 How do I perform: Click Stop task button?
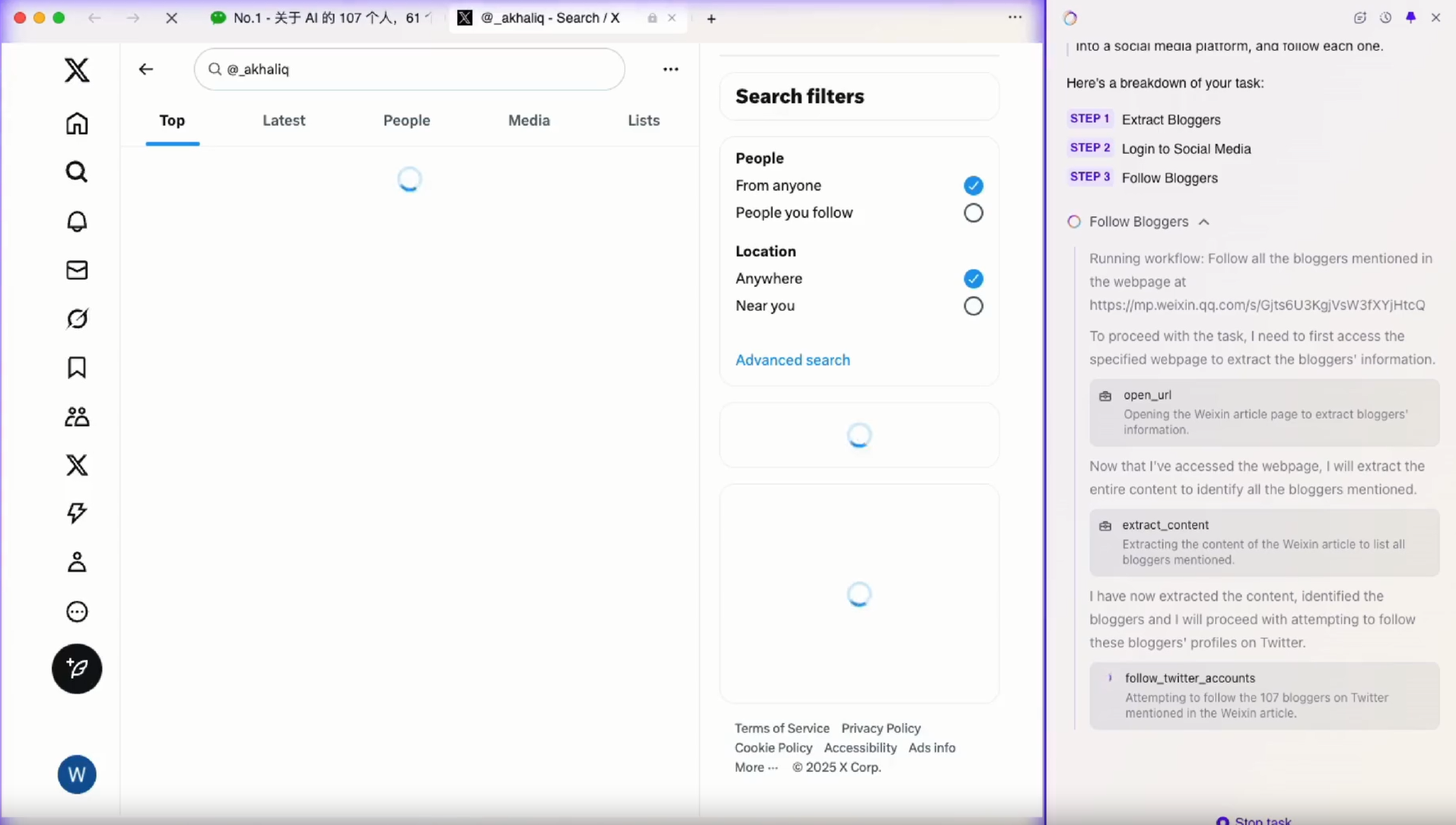[1254, 820]
